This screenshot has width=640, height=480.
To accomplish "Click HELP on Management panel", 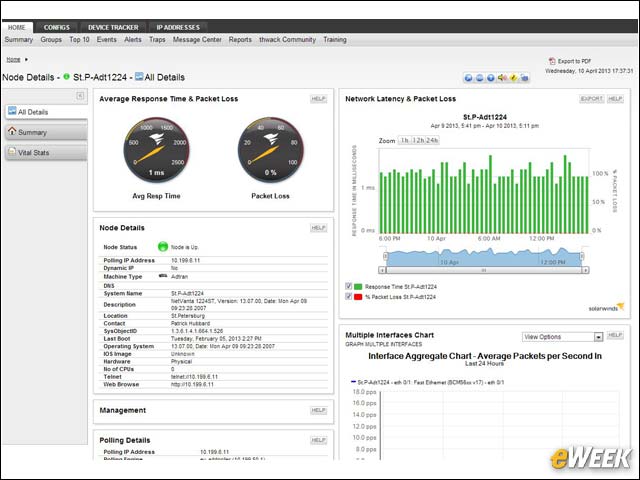I will click(x=318, y=410).
